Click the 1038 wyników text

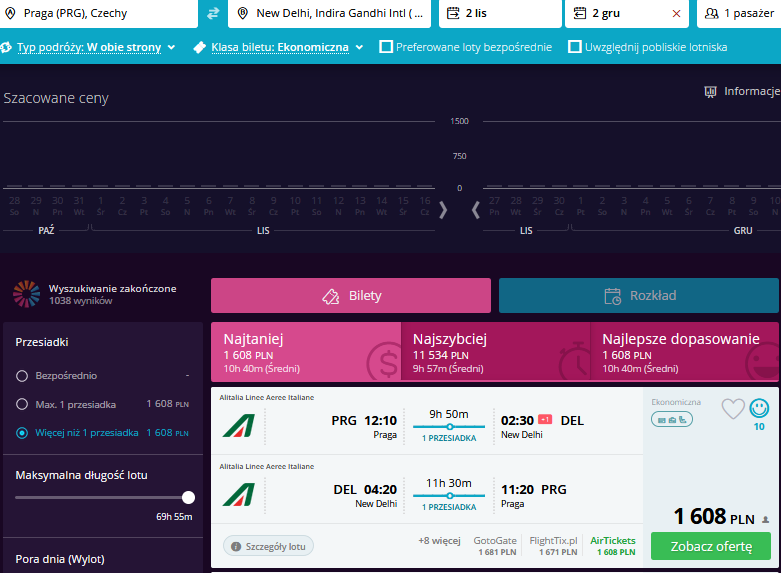coord(81,300)
